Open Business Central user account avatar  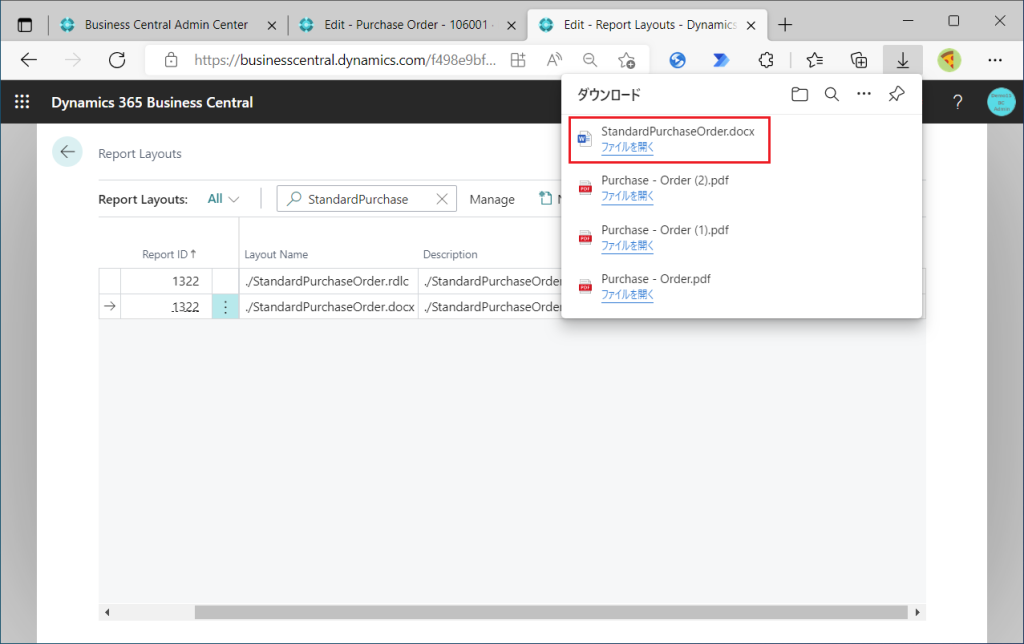tap(1001, 102)
